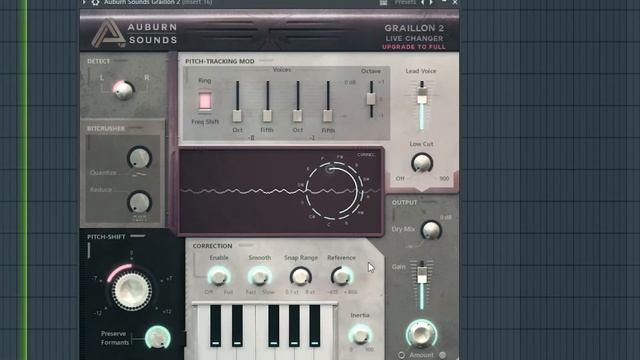Toggle the PITCH-TRACKING MOD section indicator
The width and height of the screenshot is (640, 360).
tap(266, 60)
